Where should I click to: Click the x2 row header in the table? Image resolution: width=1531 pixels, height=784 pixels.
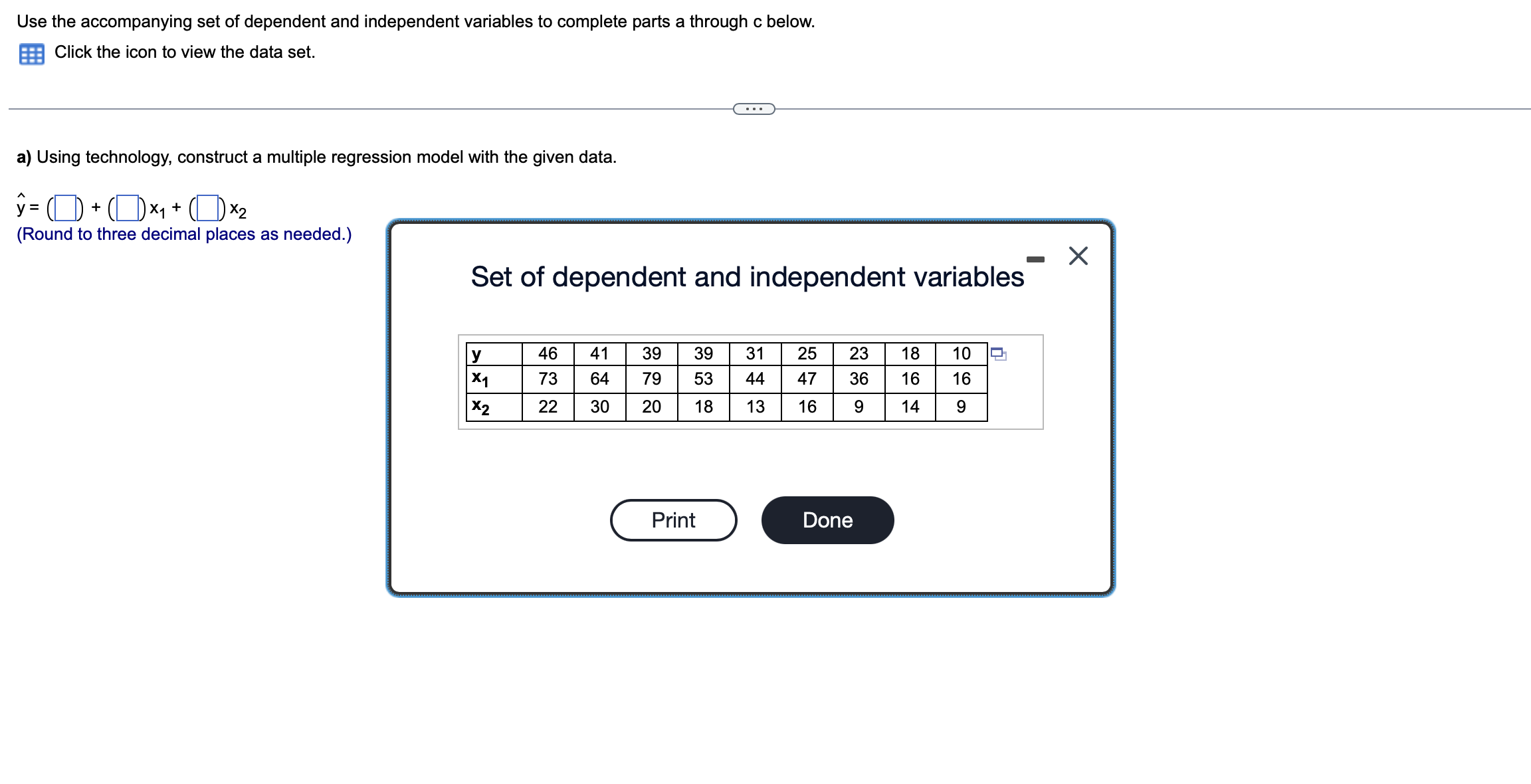pos(480,407)
